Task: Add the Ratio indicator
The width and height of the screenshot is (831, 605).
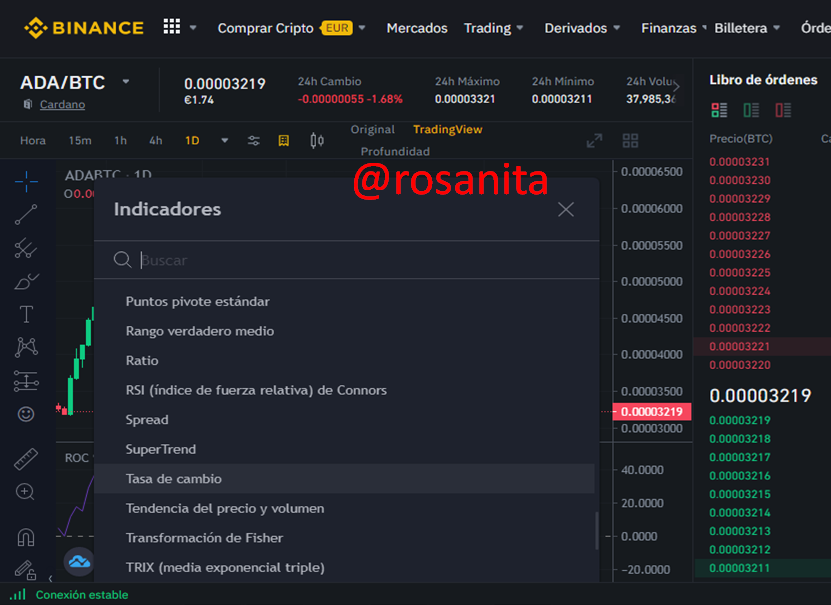Action: tap(344, 361)
